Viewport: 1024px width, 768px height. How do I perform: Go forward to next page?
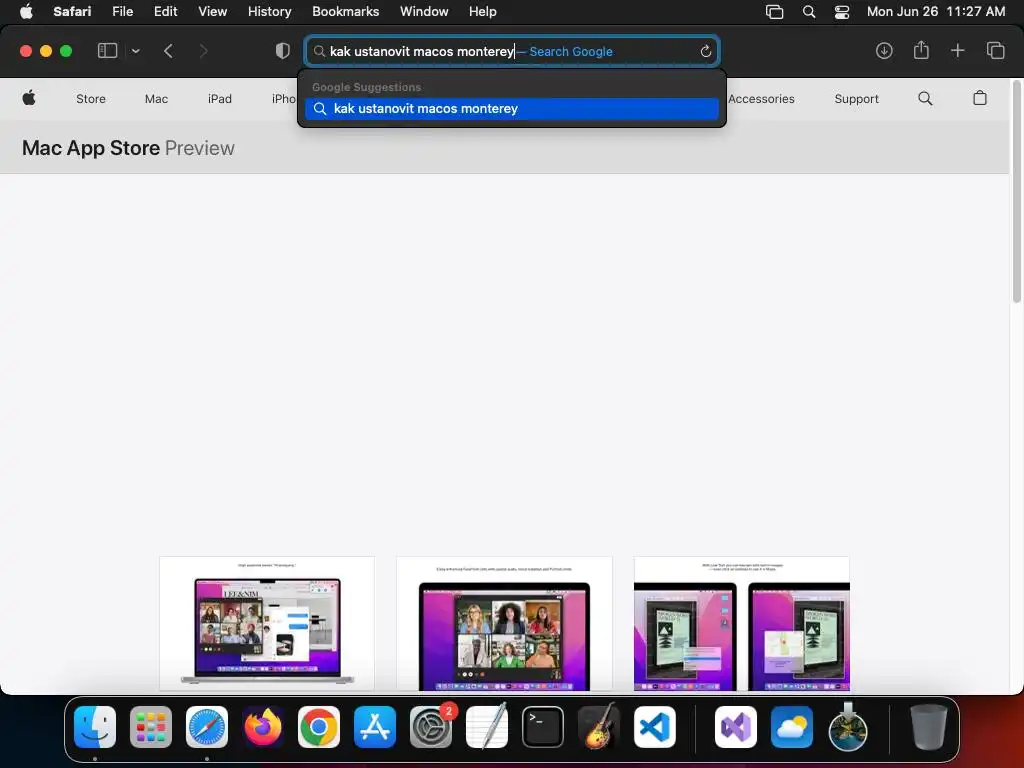203,51
